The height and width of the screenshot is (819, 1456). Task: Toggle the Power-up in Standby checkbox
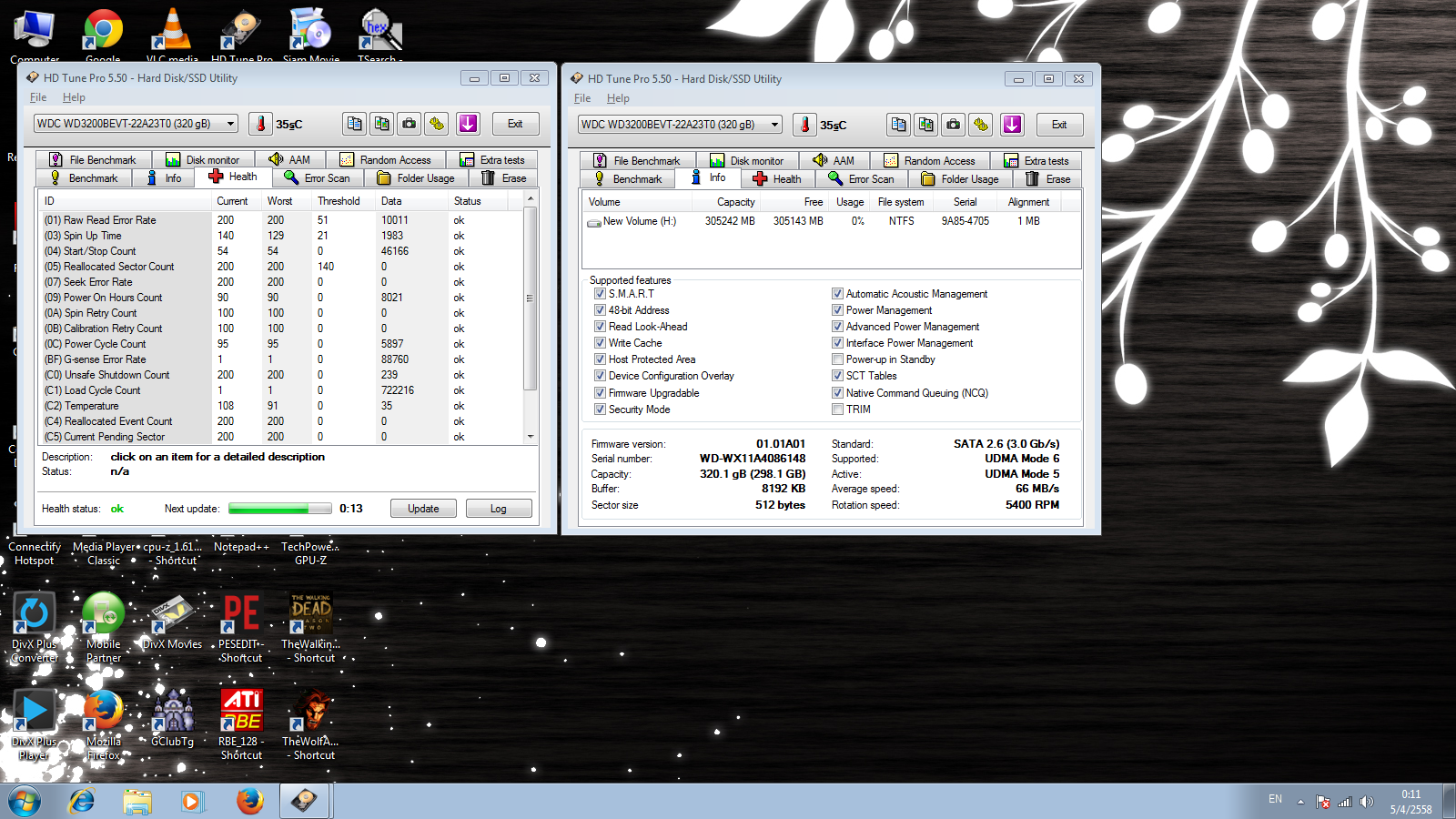pos(837,359)
